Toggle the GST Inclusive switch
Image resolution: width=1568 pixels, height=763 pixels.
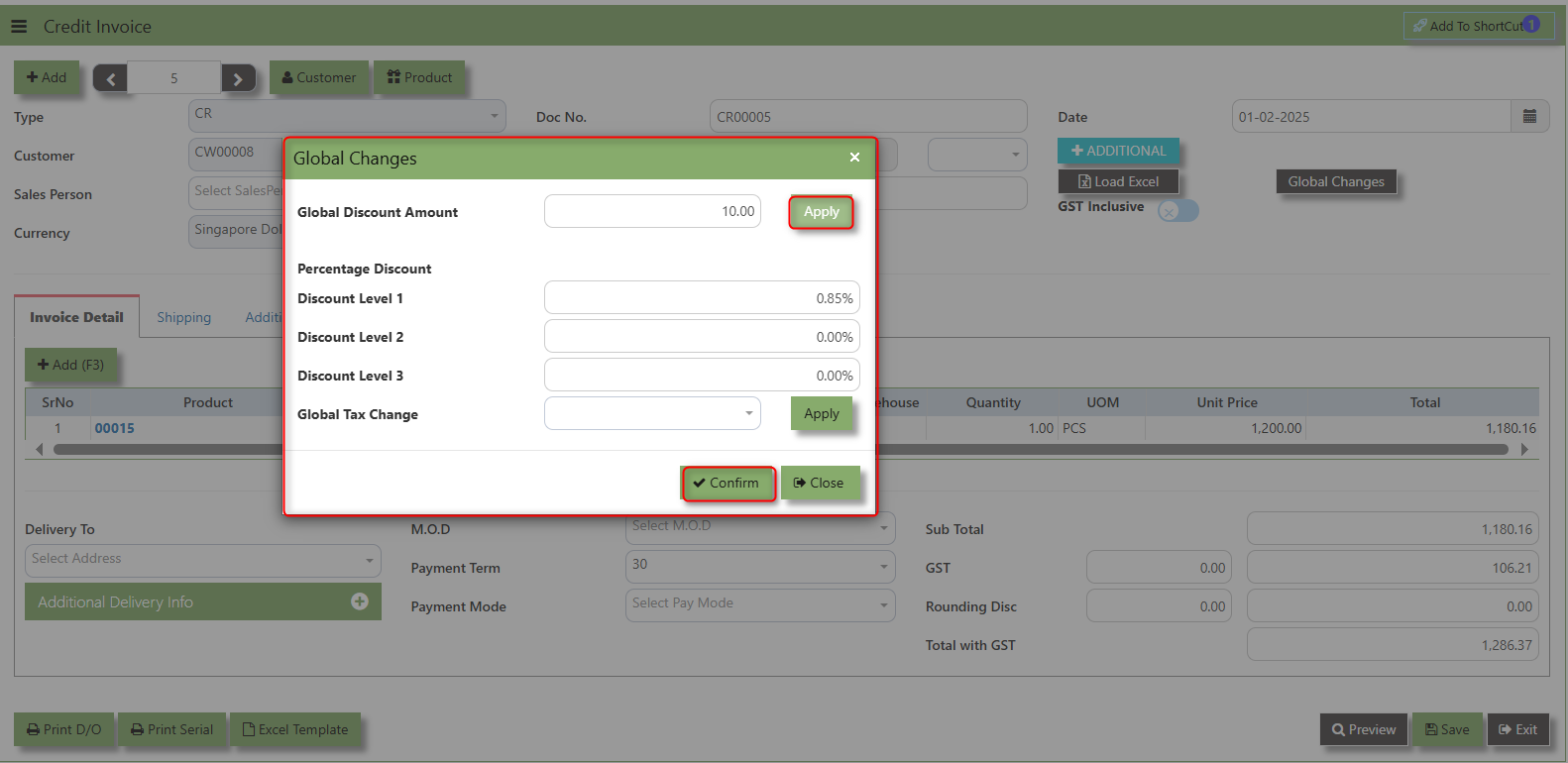[x=1177, y=210]
